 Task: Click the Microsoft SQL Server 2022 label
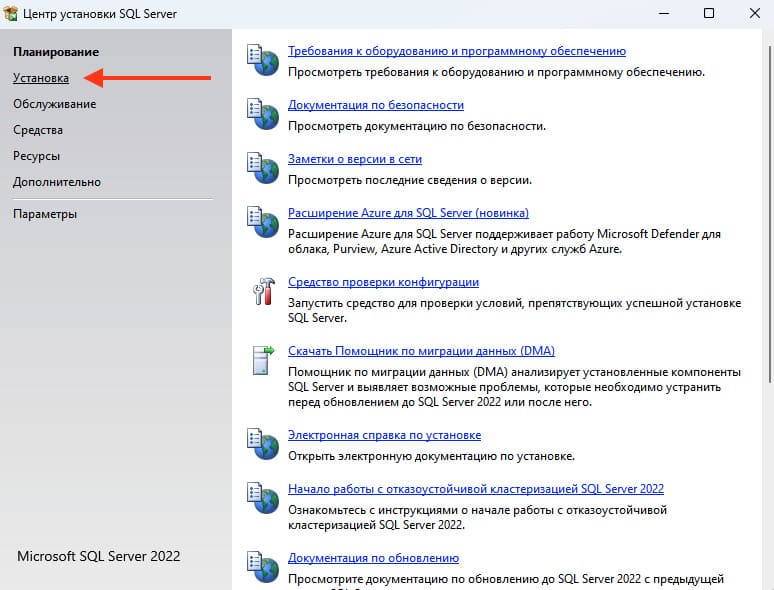click(99, 556)
